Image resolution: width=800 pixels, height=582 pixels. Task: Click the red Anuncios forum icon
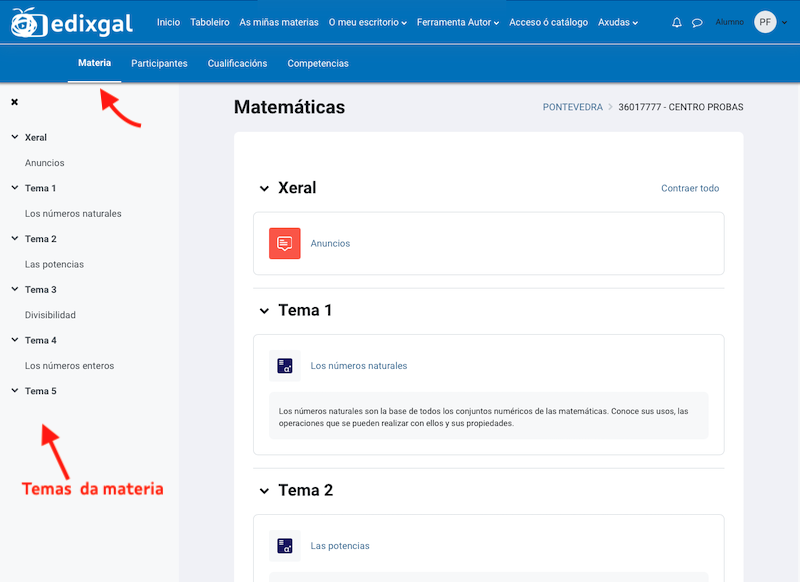point(284,243)
